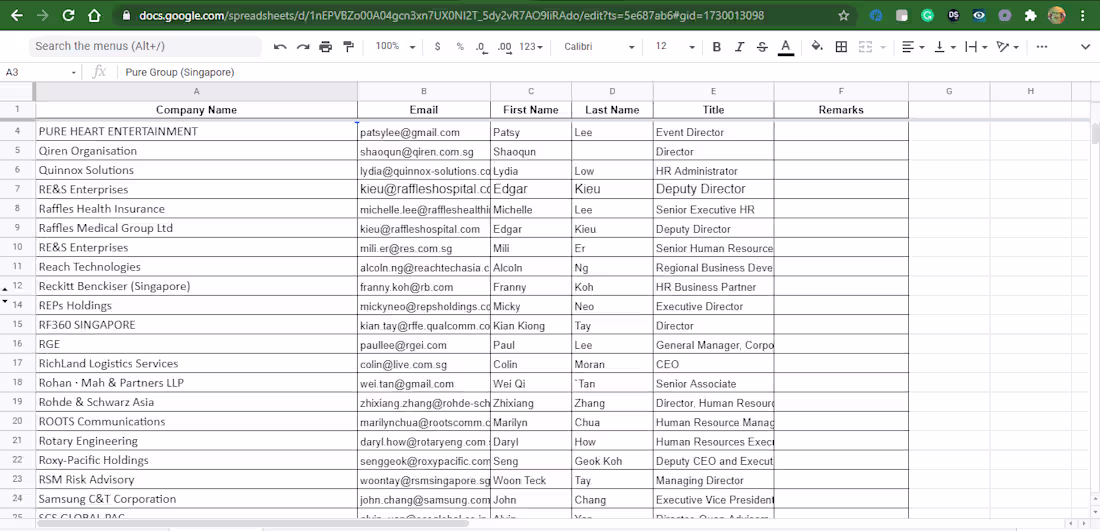Viewport: 1100px width, 531px height.
Task: Open the Calibri font dropdown
Action: click(600, 46)
